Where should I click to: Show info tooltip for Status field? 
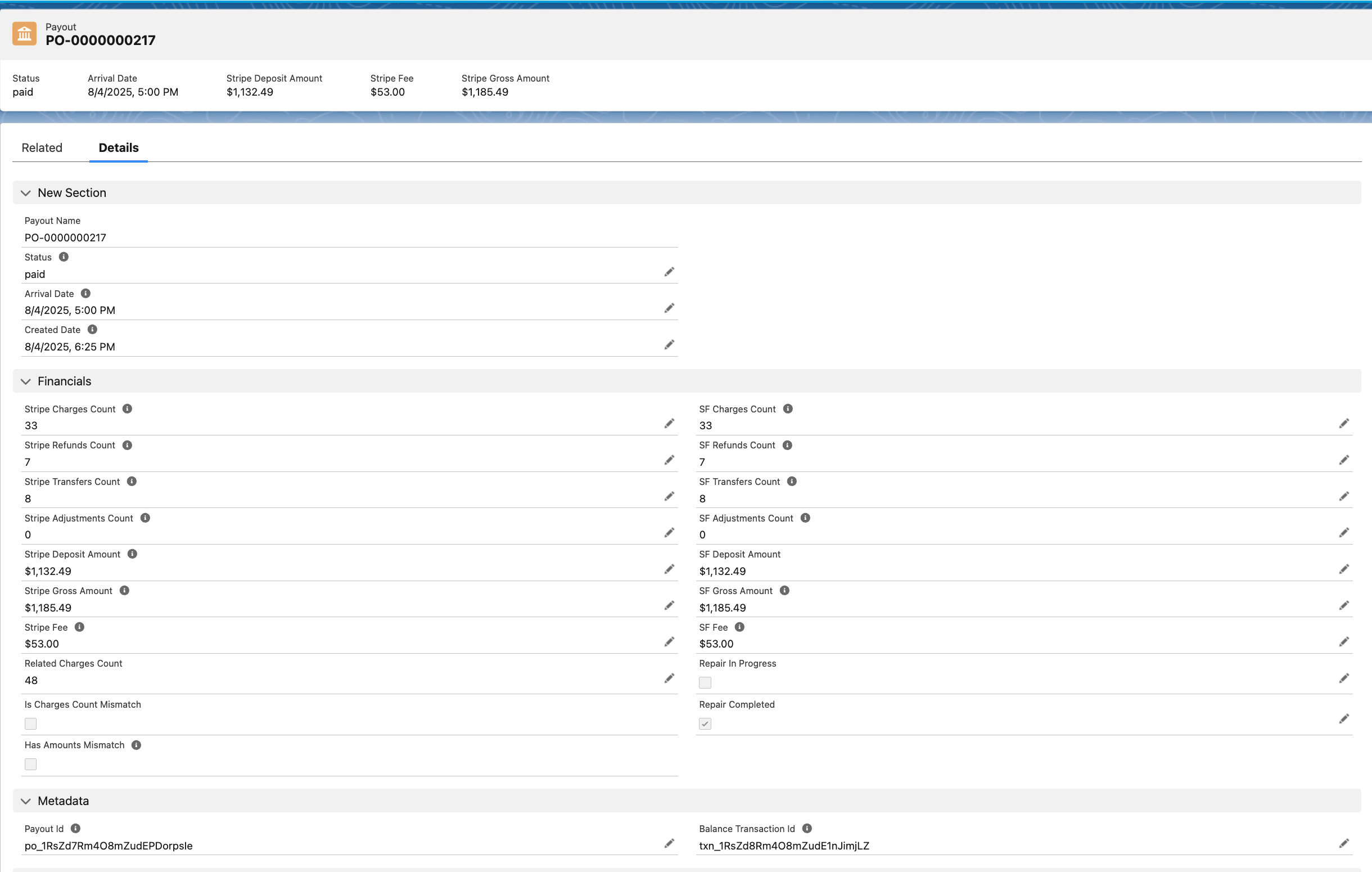pos(64,257)
